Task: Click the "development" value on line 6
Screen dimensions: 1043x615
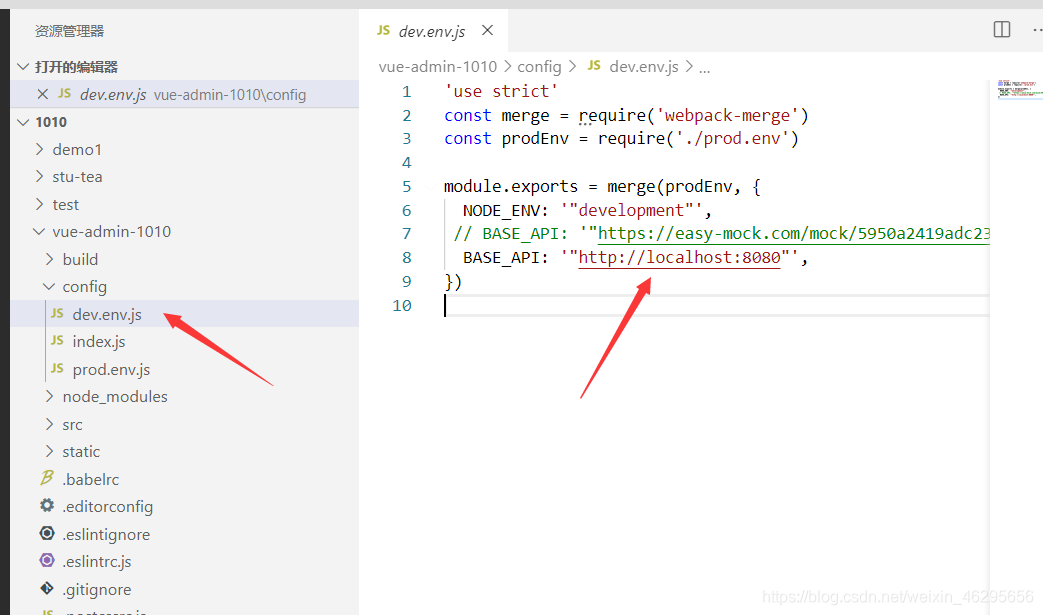Action: tap(631, 210)
